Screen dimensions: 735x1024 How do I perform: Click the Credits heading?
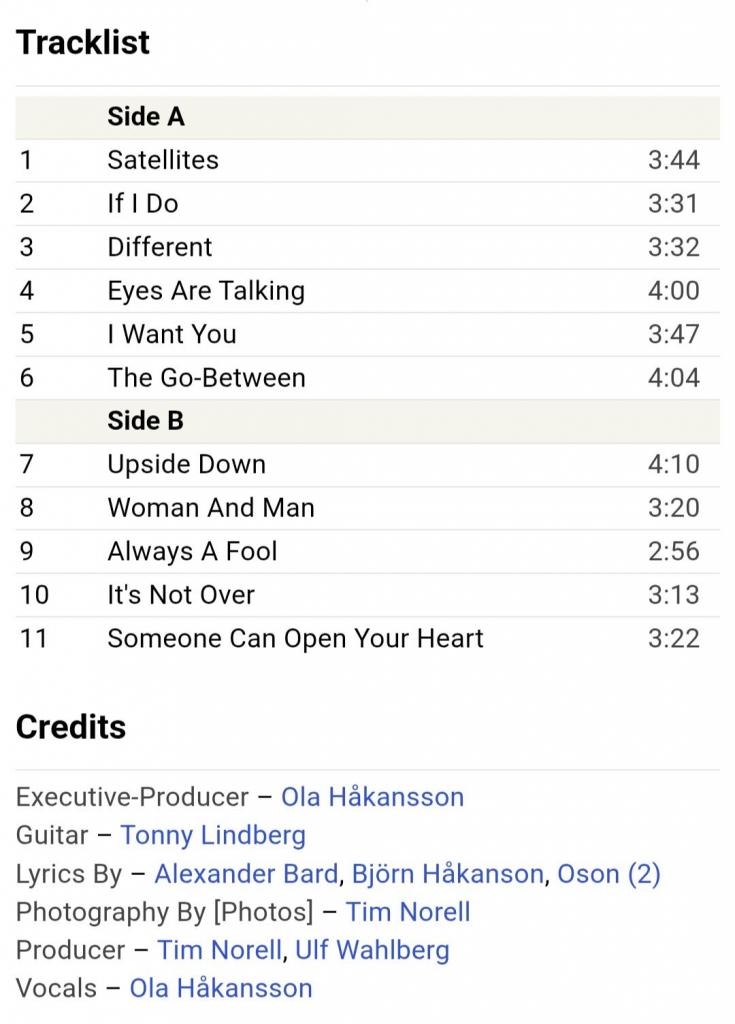point(71,727)
